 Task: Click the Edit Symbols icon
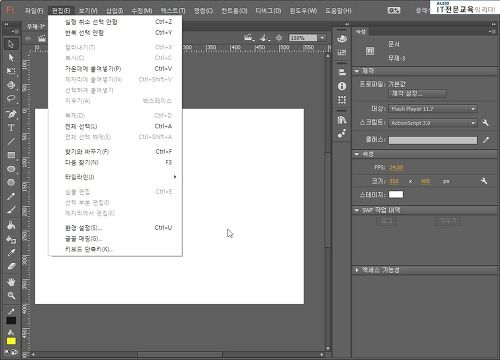click(264, 38)
